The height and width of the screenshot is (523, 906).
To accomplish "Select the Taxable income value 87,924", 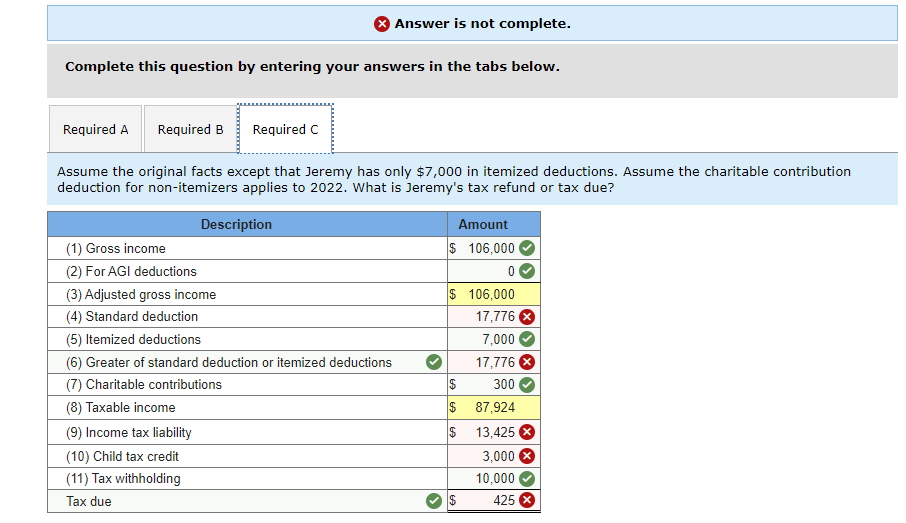I will tap(494, 407).
